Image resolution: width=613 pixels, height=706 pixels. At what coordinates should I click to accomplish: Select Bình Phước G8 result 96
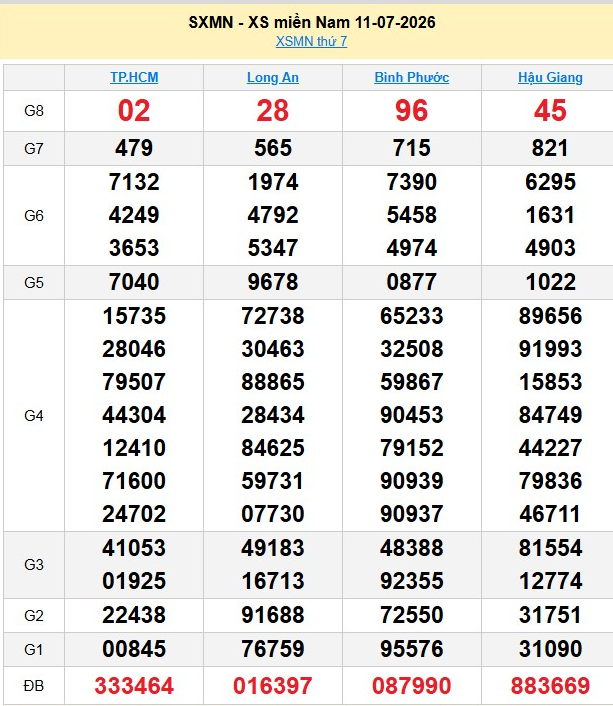click(x=412, y=111)
